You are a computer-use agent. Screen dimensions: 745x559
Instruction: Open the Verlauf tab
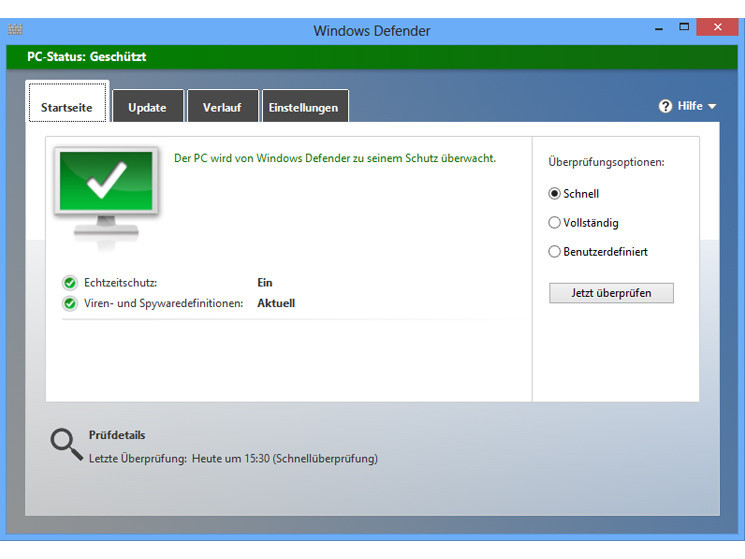[x=222, y=106]
